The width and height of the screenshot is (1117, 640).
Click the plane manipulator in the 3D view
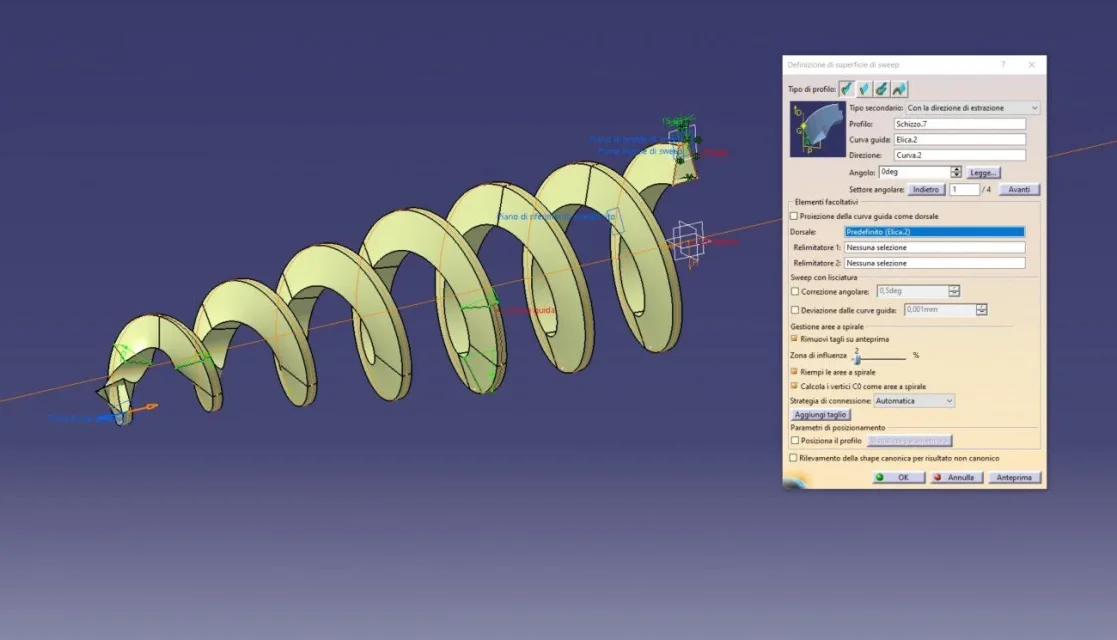(x=687, y=241)
